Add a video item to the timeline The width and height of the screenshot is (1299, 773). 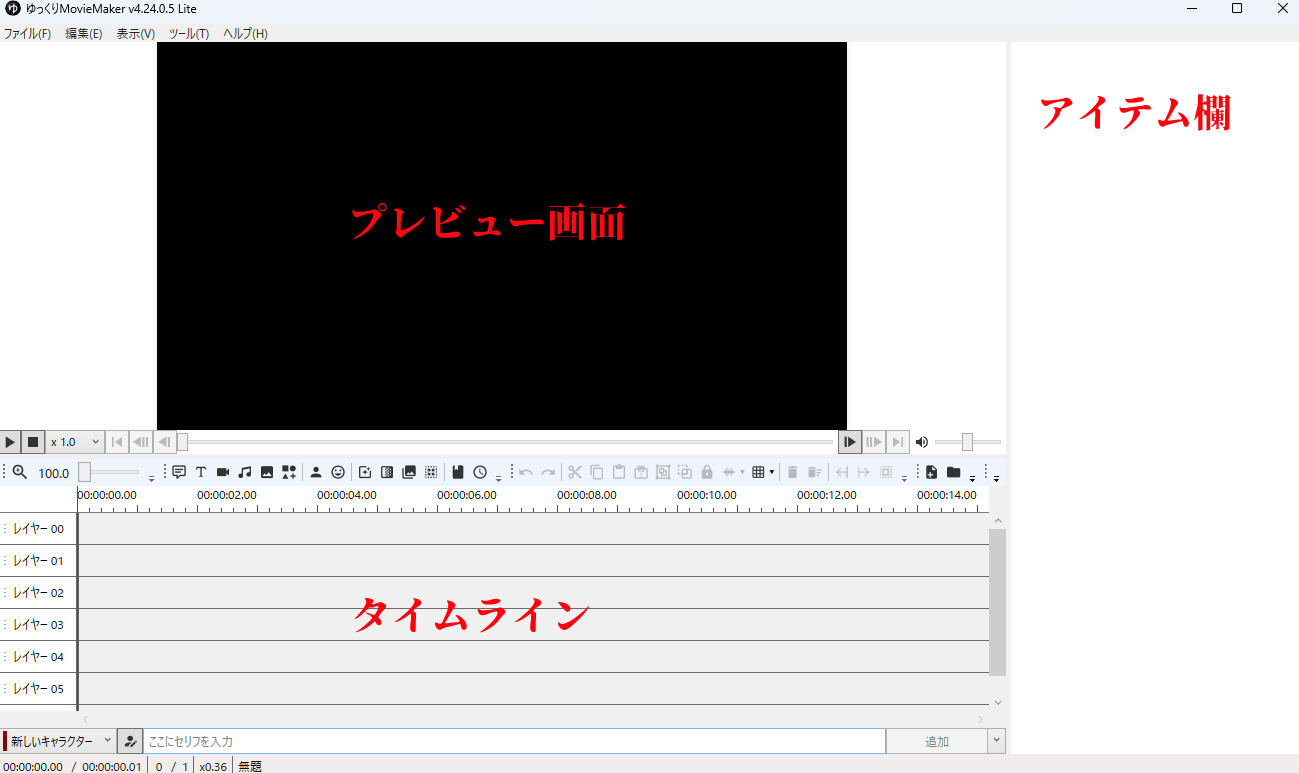coord(222,471)
